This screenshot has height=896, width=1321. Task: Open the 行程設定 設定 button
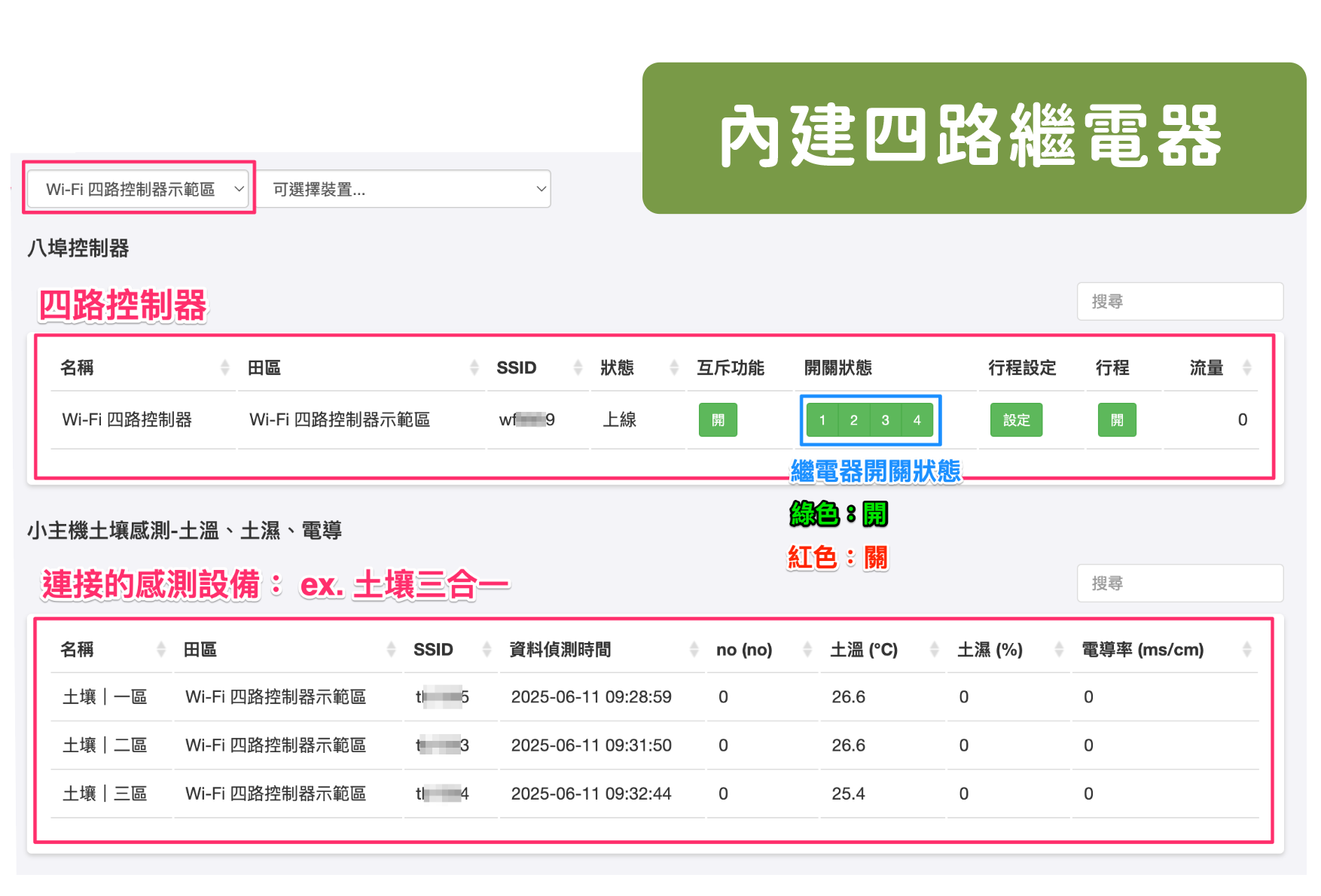pyautogui.click(x=1016, y=420)
